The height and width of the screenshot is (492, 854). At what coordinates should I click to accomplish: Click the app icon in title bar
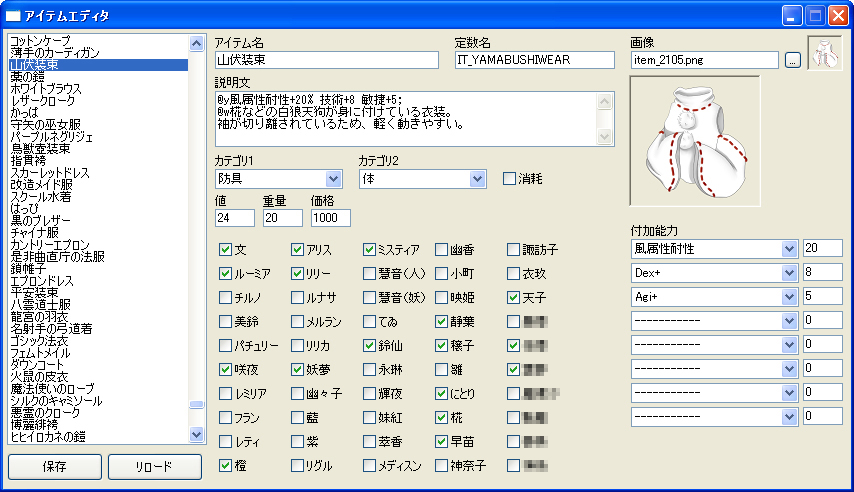pos(14,16)
